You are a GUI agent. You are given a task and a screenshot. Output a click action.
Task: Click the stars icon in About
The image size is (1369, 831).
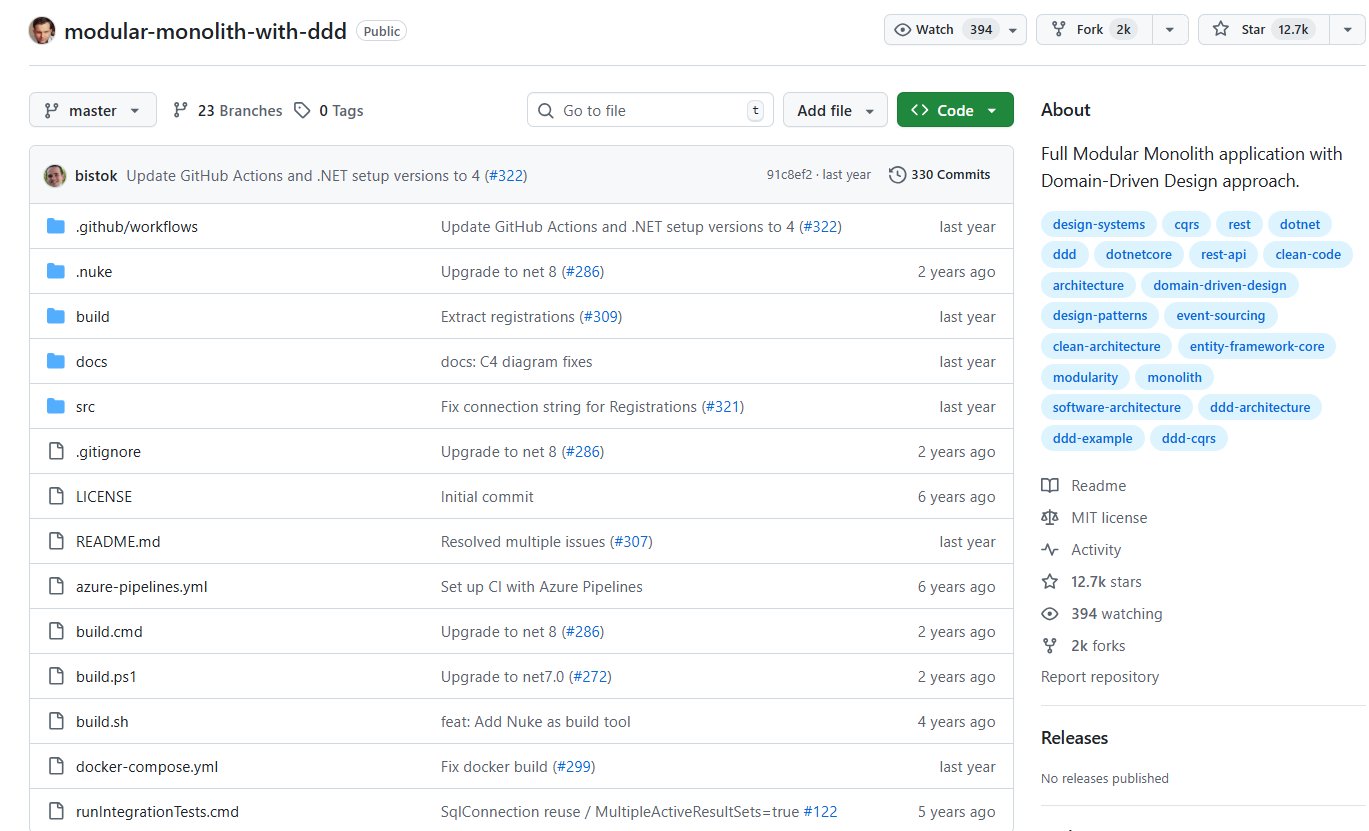point(1050,582)
